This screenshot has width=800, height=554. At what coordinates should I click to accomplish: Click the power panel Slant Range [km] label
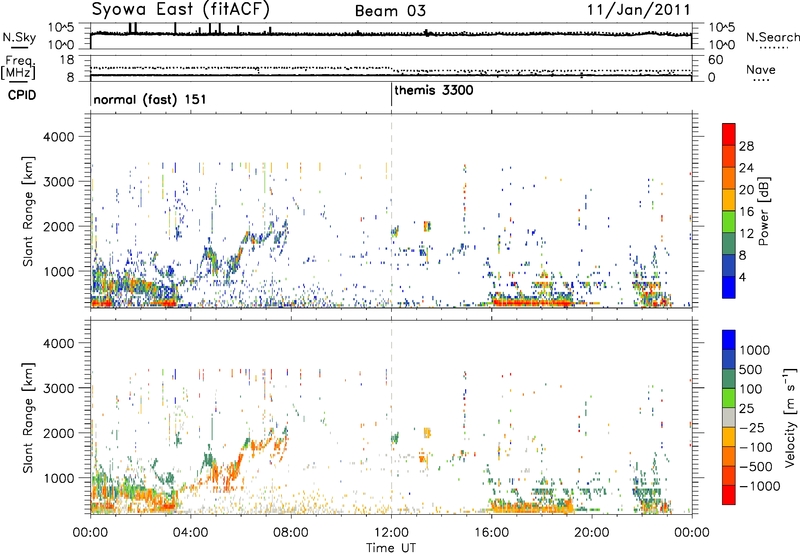28,211
